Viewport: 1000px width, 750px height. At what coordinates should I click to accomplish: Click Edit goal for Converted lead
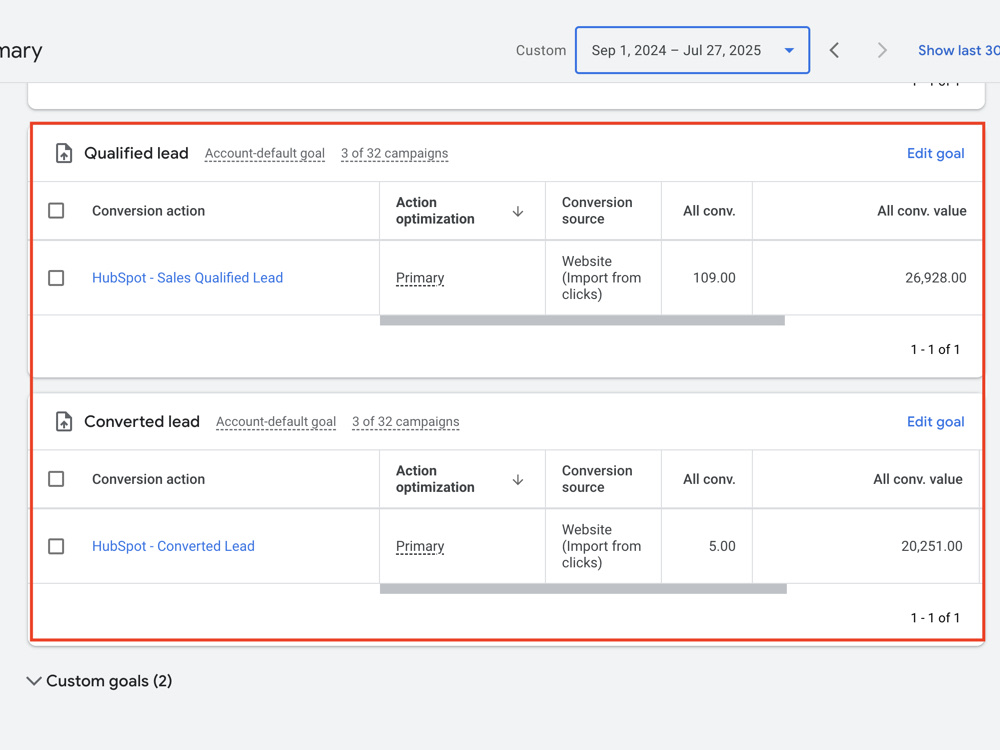tap(936, 422)
